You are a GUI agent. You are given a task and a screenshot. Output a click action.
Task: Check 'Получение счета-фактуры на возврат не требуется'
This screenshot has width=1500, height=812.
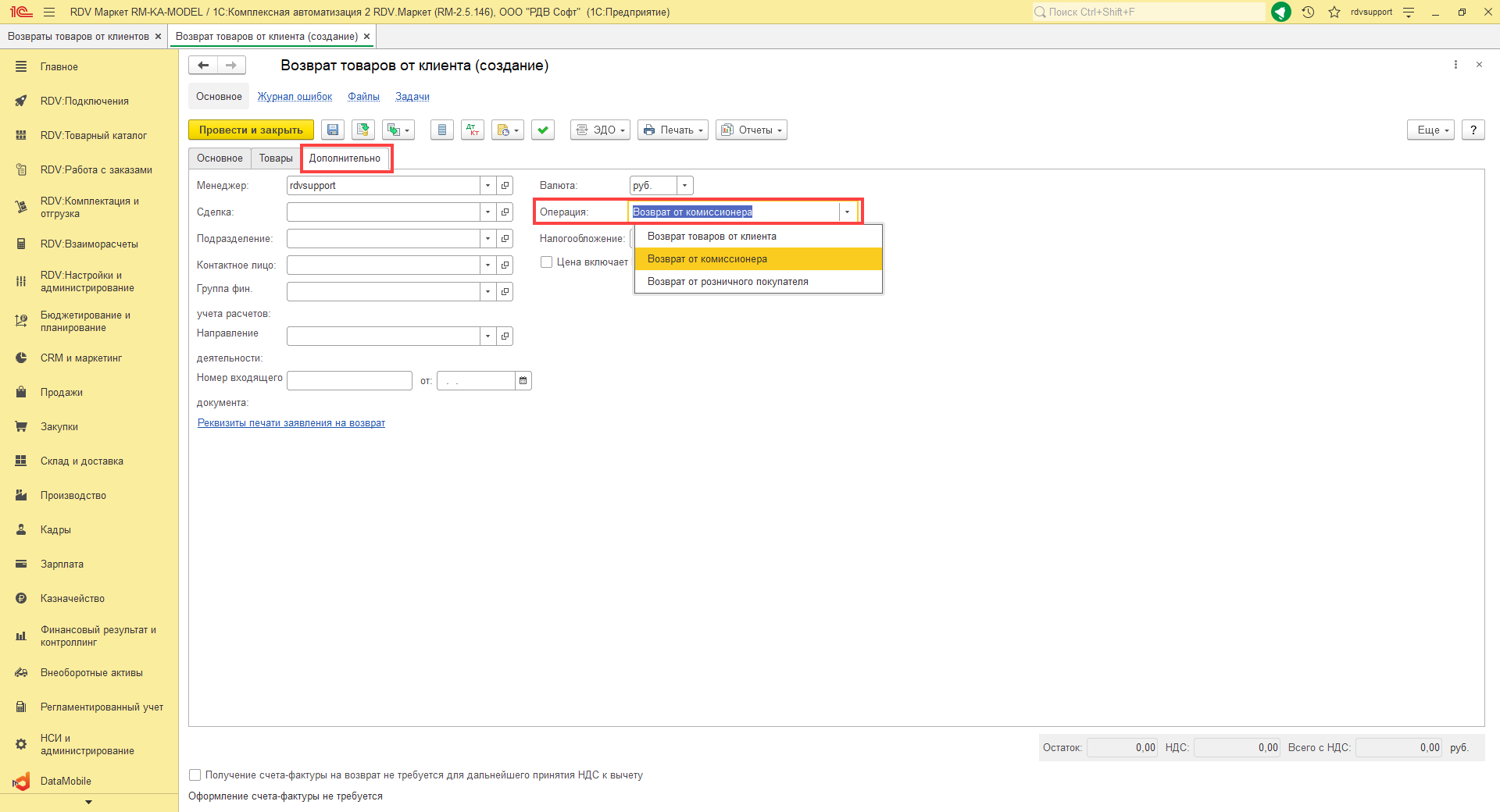tap(195, 775)
